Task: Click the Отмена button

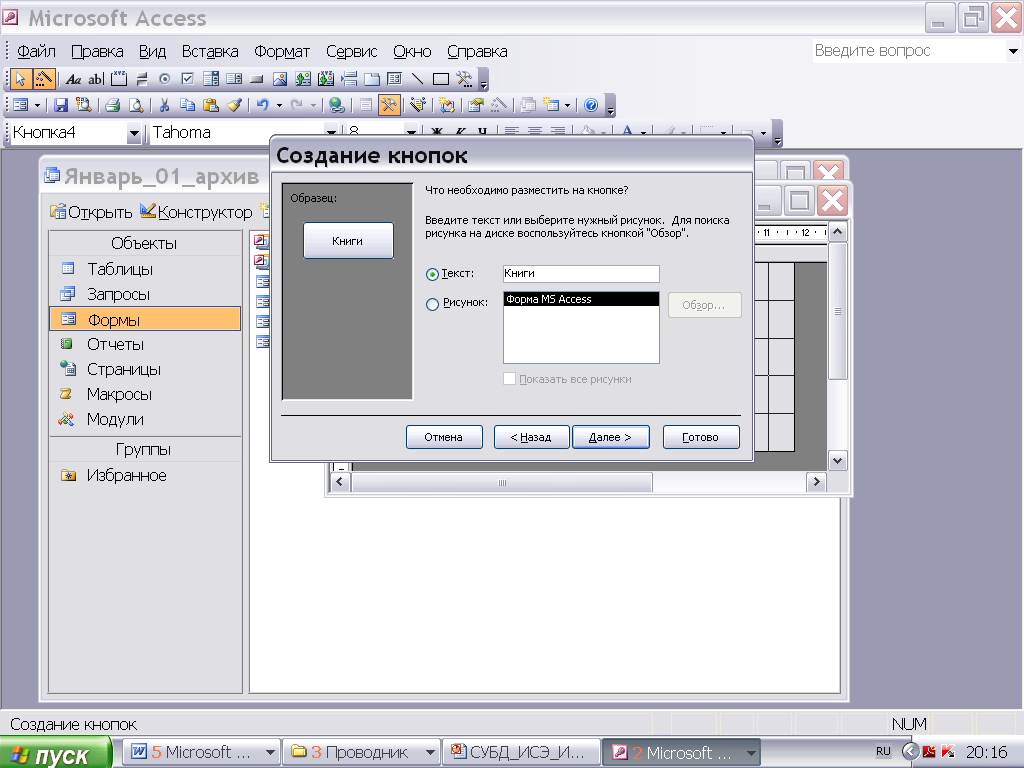Action: pyautogui.click(x=444, y=437)
